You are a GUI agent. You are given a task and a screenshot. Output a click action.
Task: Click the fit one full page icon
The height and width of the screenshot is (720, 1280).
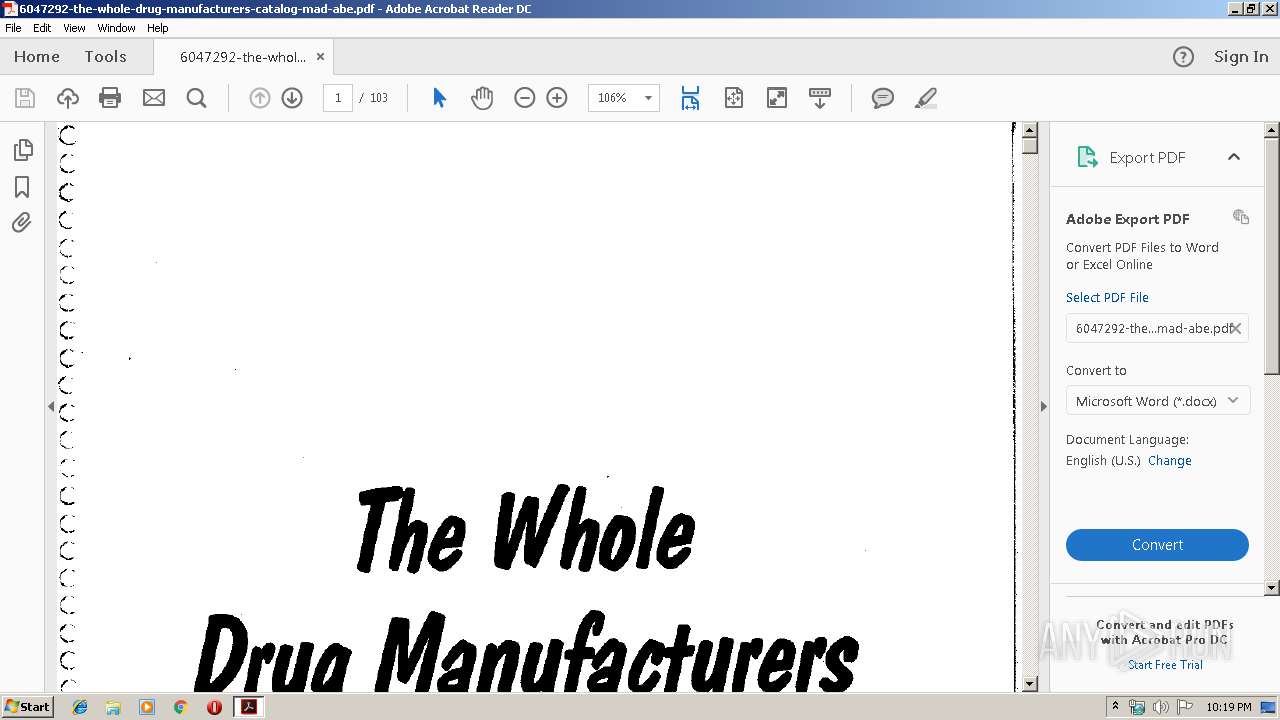tap(734, 98)
